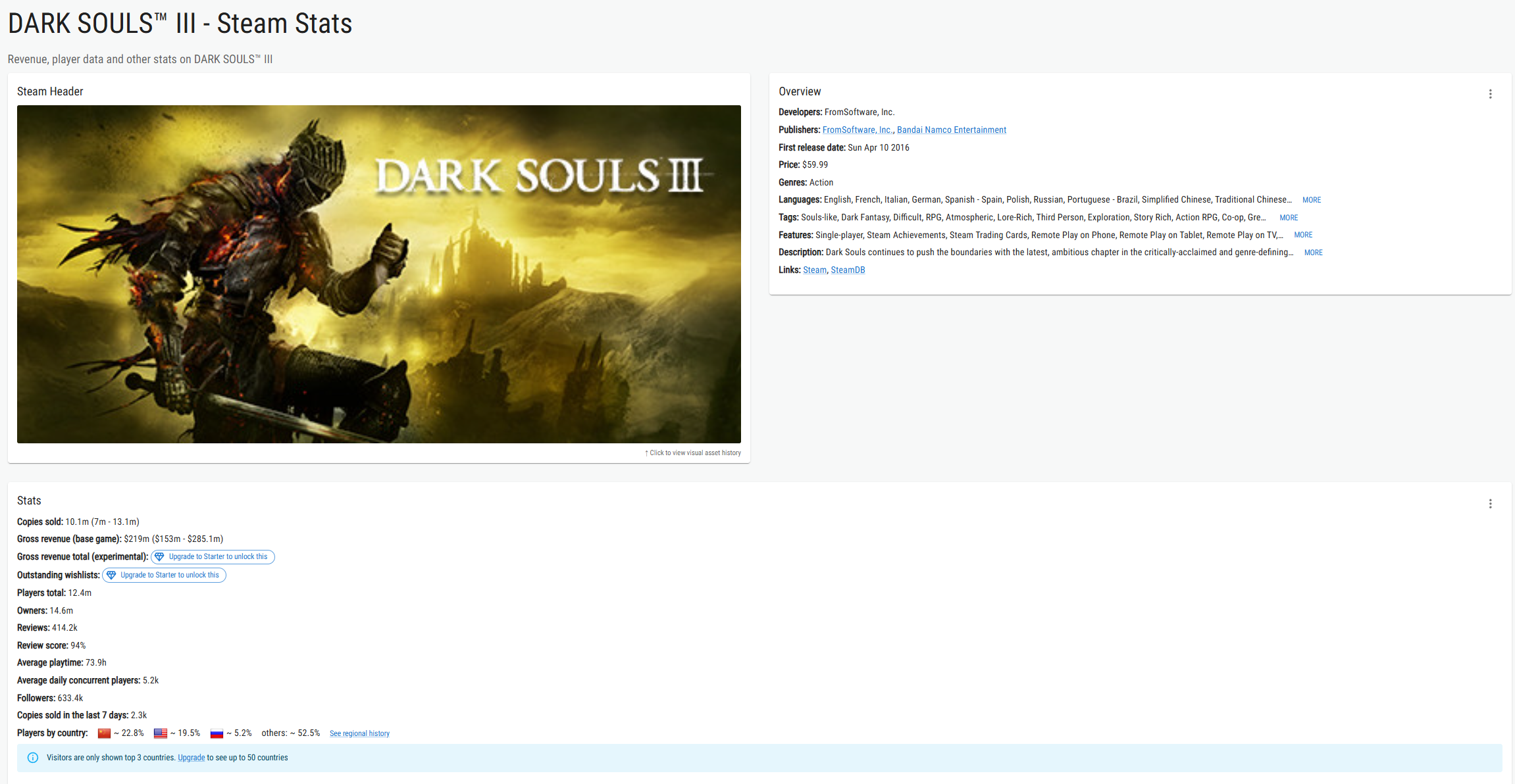This screenshot has width=1515, height=784.
Task: Click the Russia flag icon
Action: [217, 733]
